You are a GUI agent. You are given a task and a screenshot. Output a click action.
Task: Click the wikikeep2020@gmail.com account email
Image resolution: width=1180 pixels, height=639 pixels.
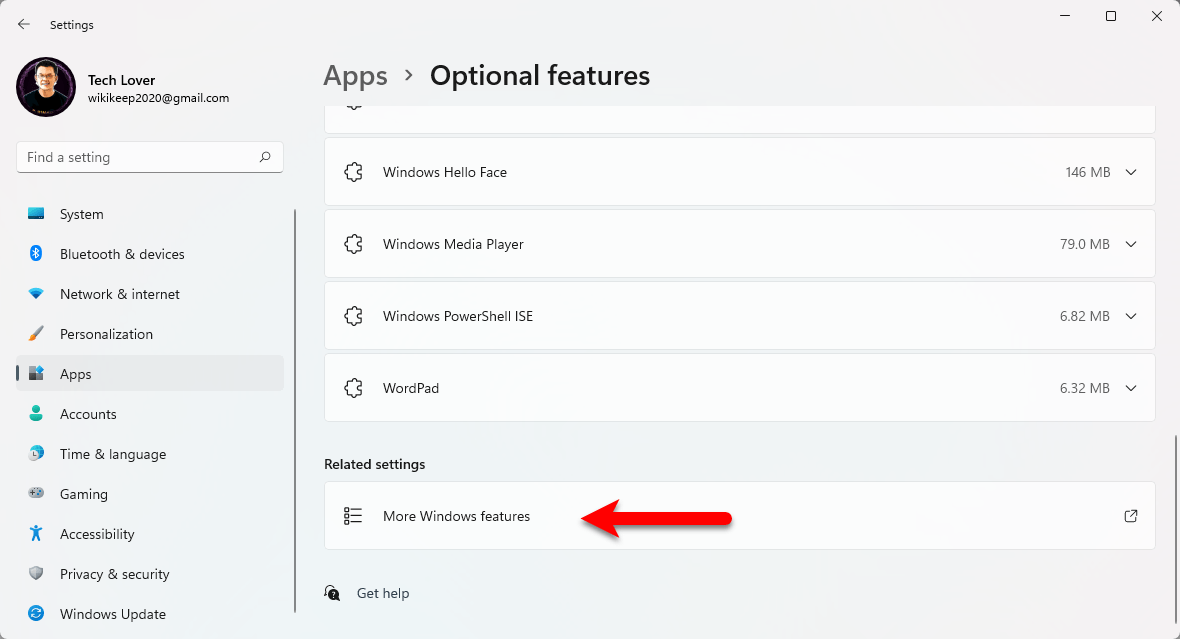tap(158, 98)
